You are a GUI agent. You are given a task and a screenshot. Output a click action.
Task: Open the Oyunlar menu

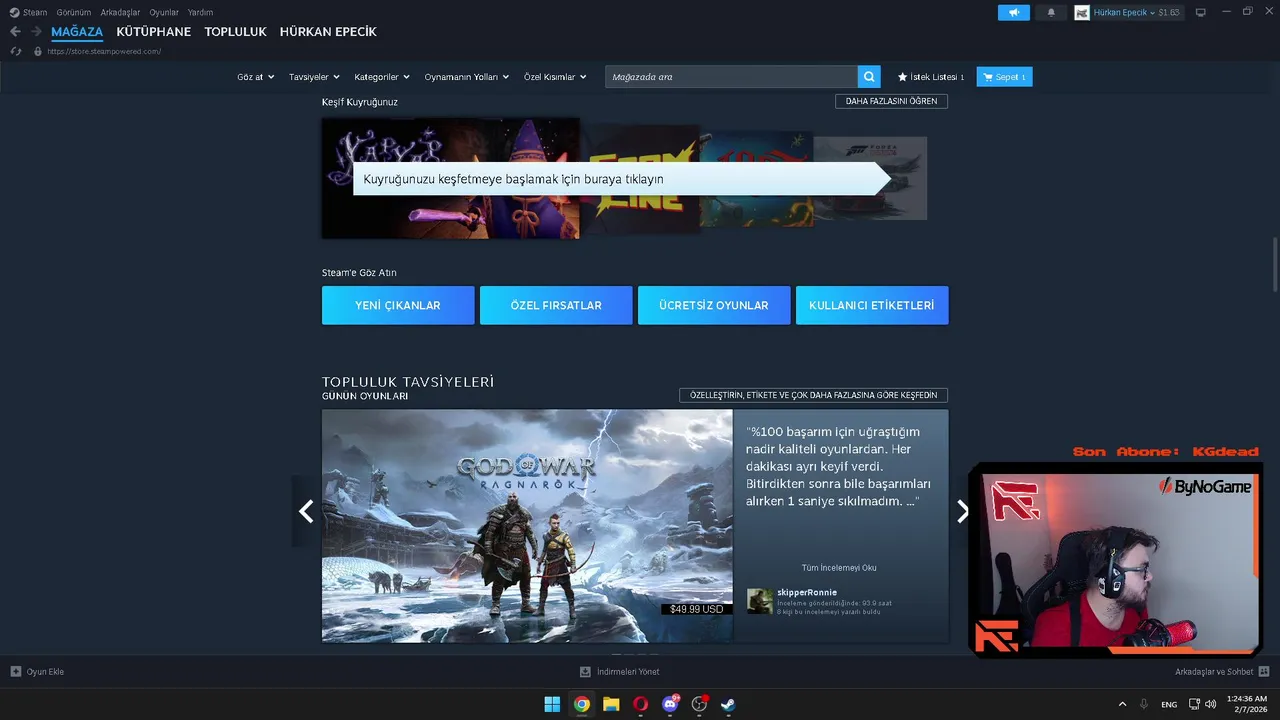pos(164,12)
